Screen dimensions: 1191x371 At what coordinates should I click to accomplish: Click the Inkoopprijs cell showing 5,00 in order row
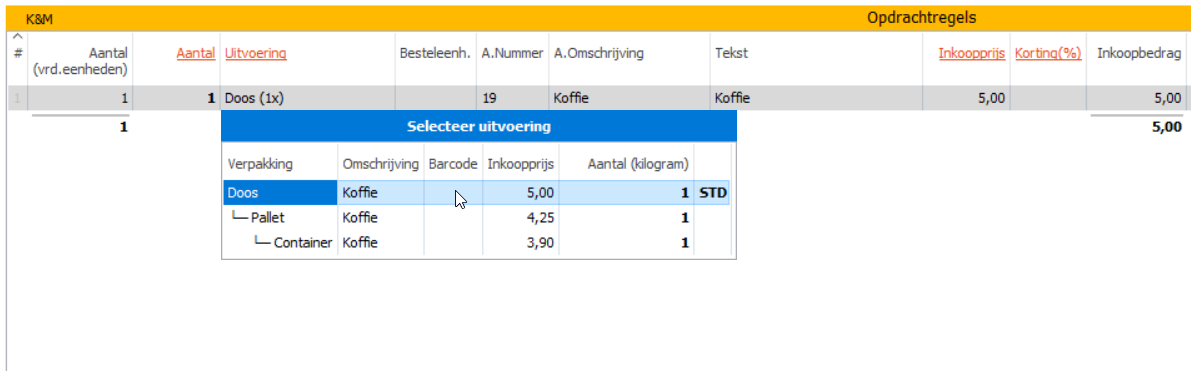click(x=966, y=98)
